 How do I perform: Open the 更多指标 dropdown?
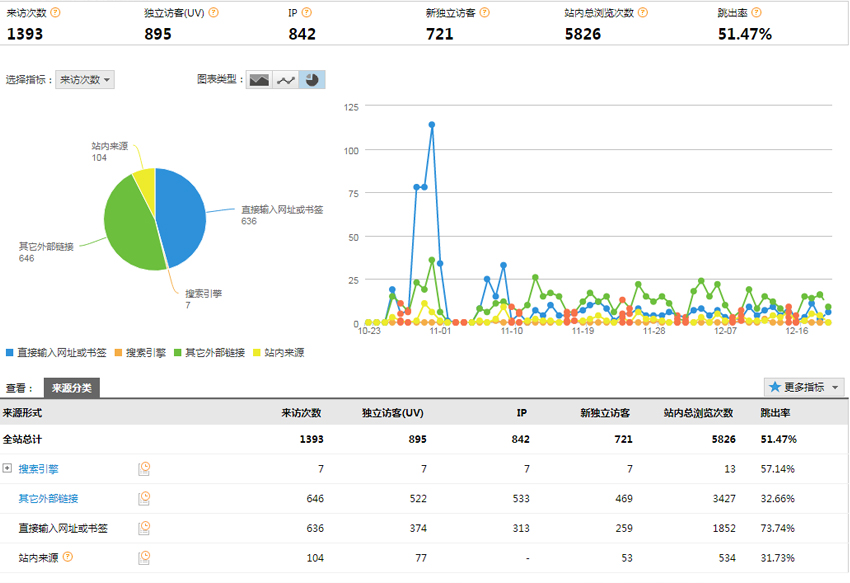point(804,387)
